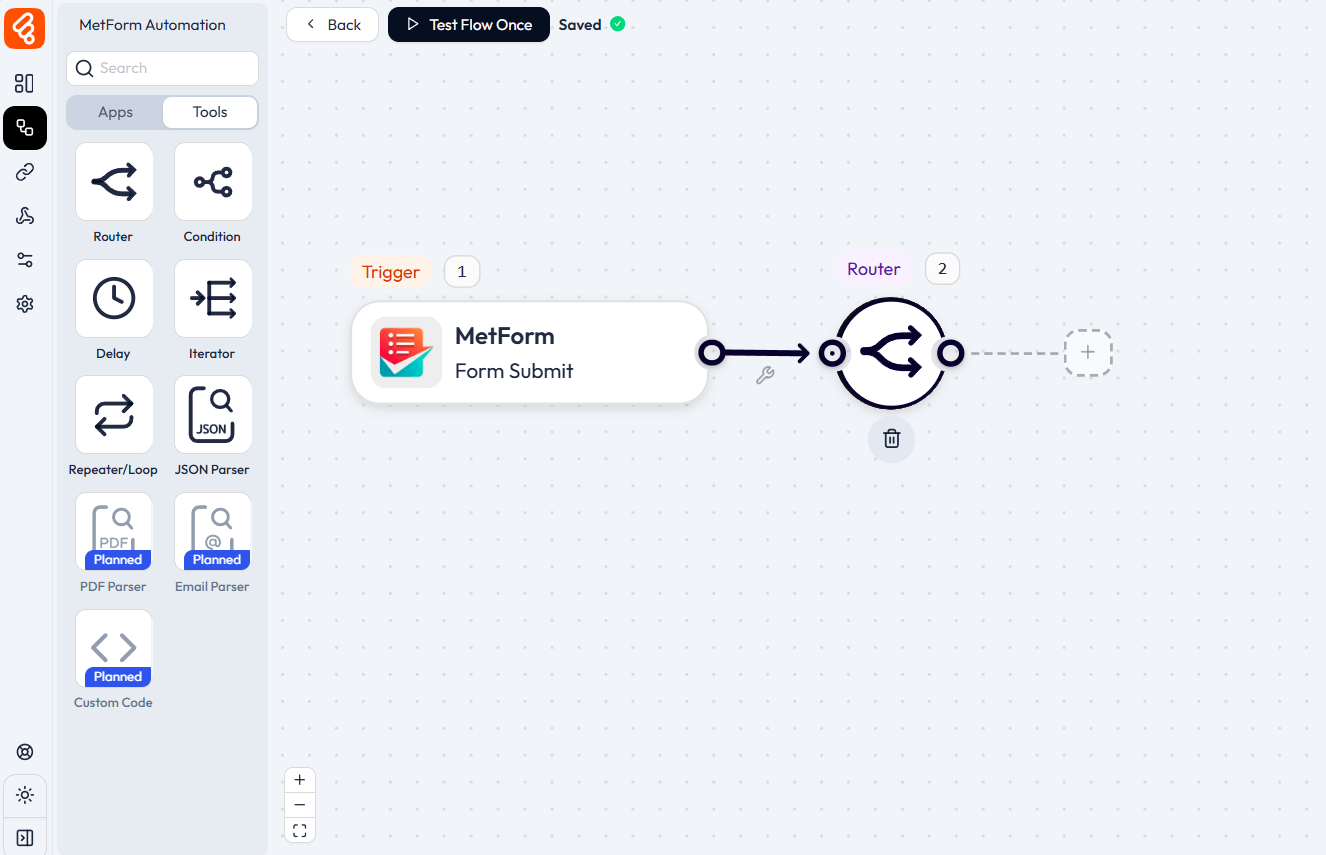Select the JSON Parser tool

click(x=213, y=415)
